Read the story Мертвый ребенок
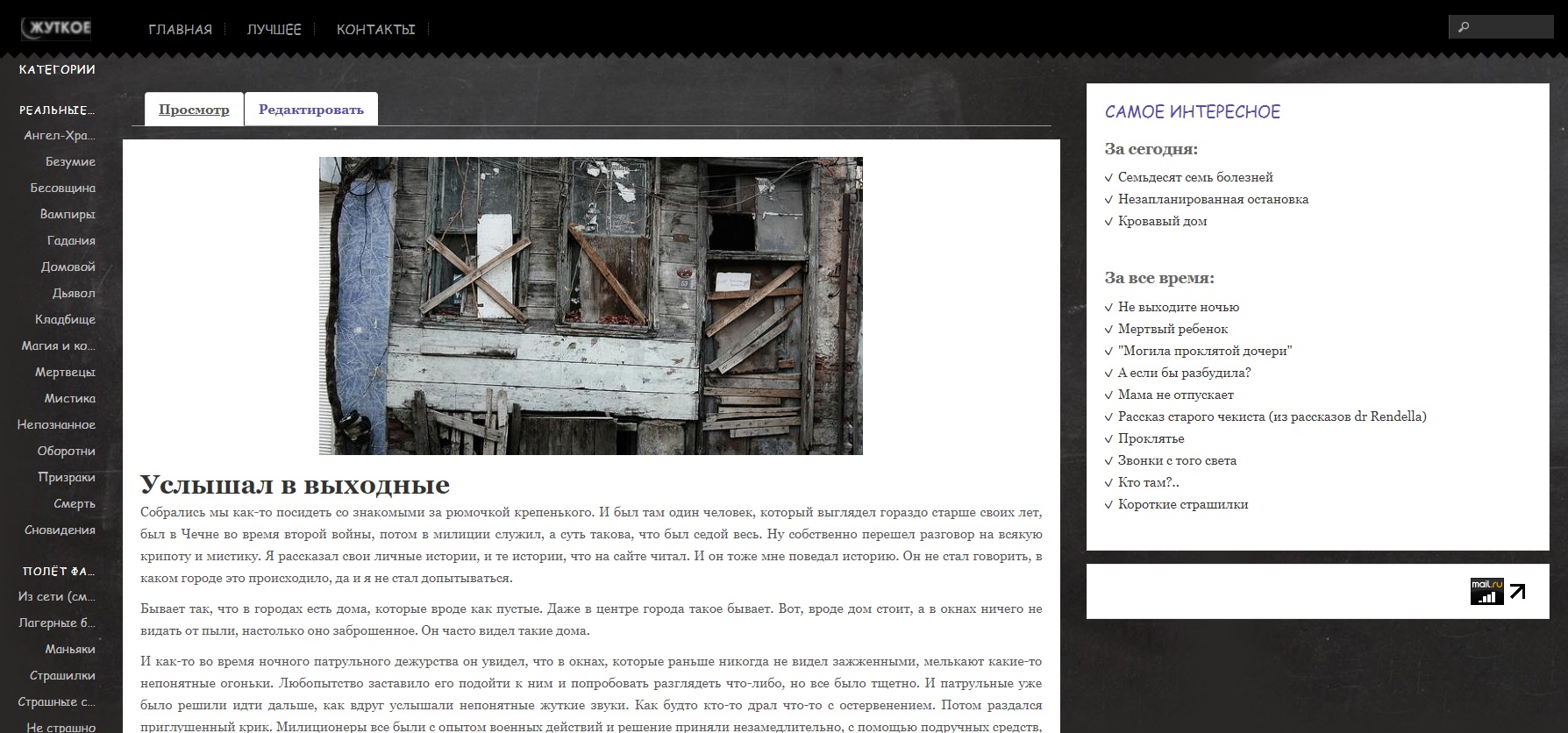This screenshot has width=1568, height=733. tap(1172, 329)
